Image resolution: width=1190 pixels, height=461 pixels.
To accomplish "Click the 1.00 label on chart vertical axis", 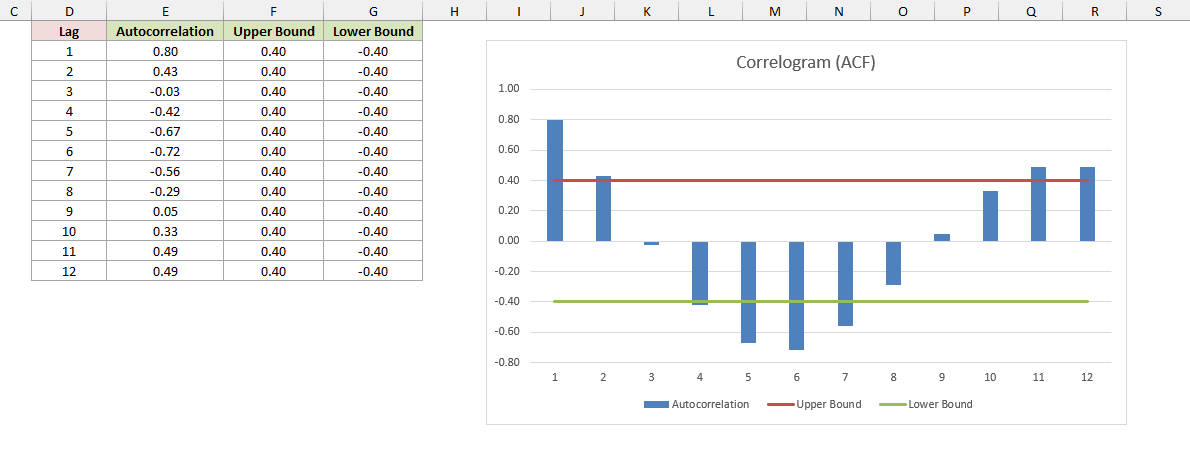I will tap(508, 89).
